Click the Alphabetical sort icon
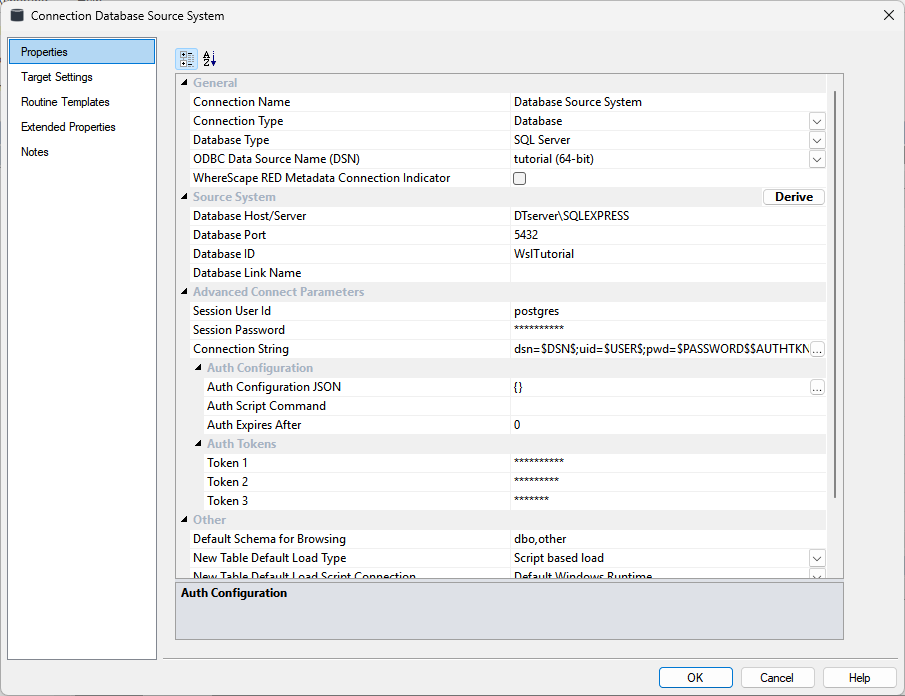Screen dimensions: 905x696 (209, 59)
